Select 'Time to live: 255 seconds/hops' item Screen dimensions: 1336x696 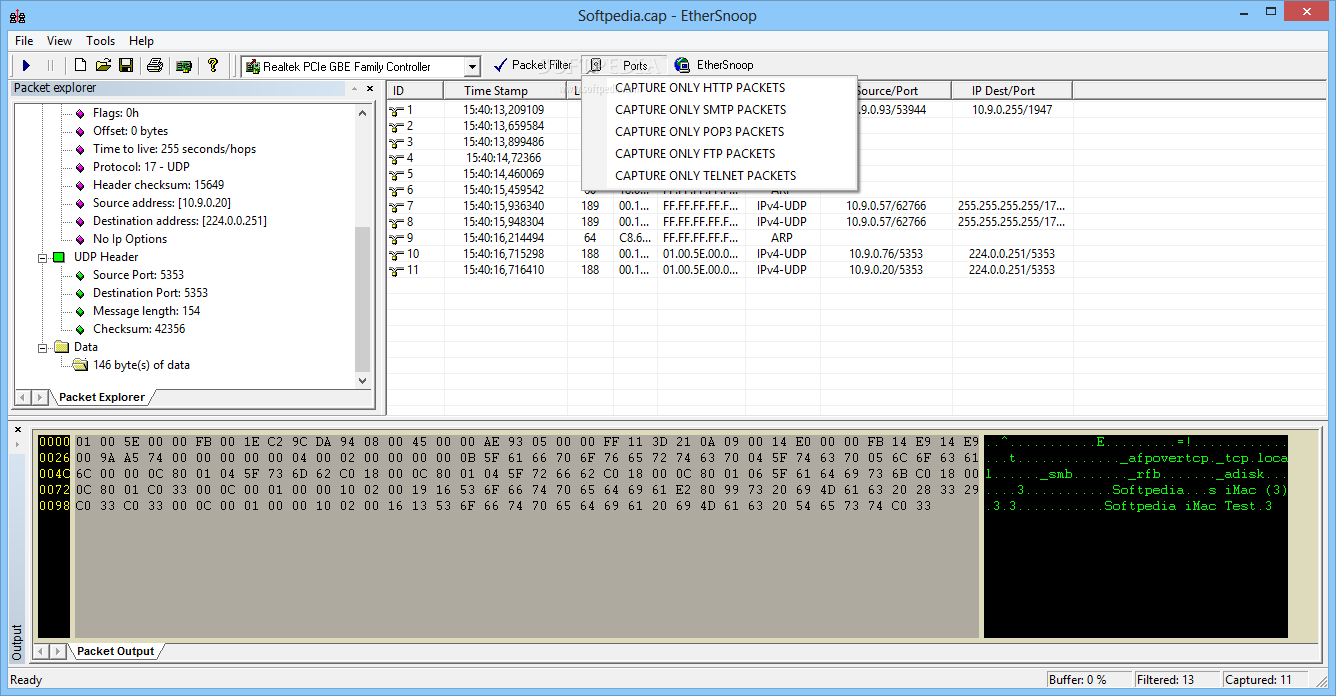pos(175,149)
